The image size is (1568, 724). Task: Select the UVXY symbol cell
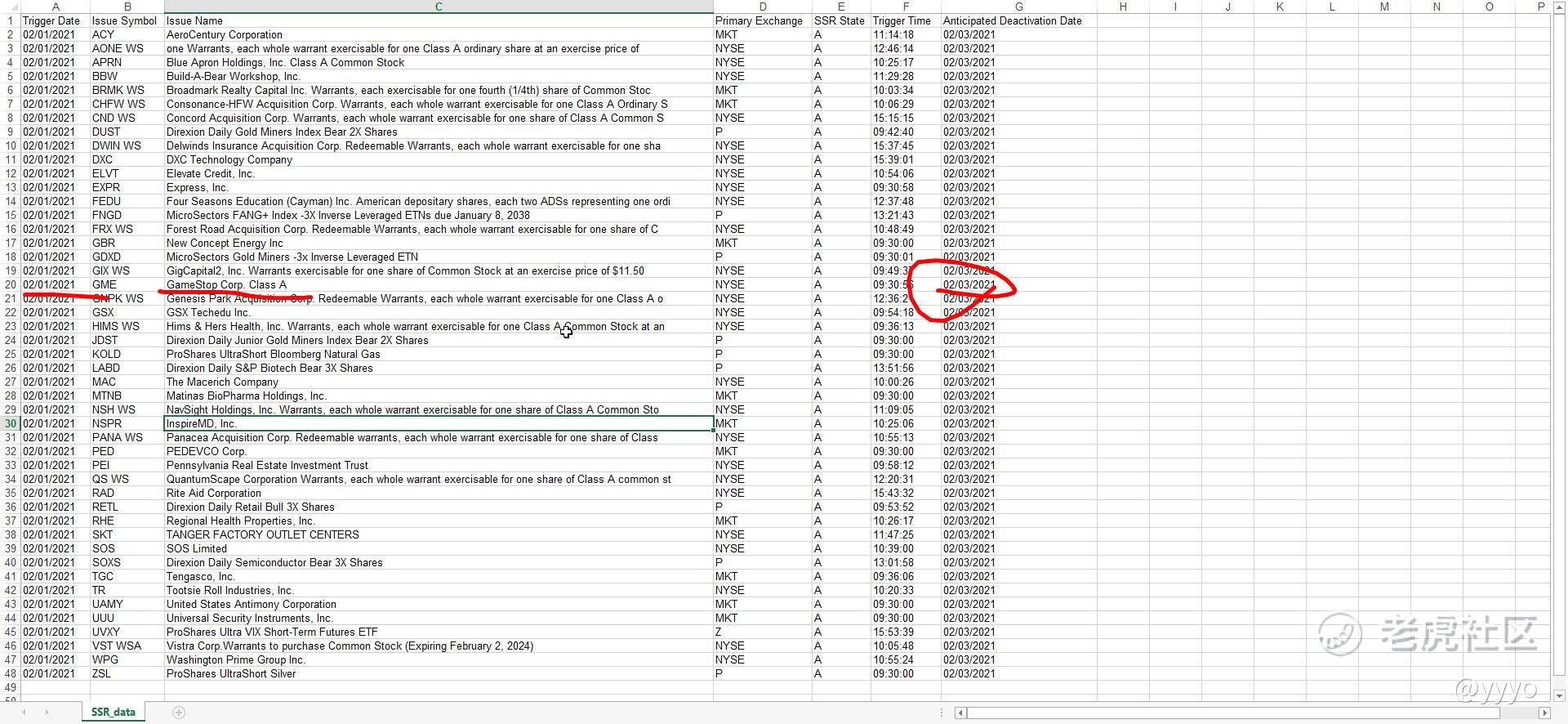[127, 632]
